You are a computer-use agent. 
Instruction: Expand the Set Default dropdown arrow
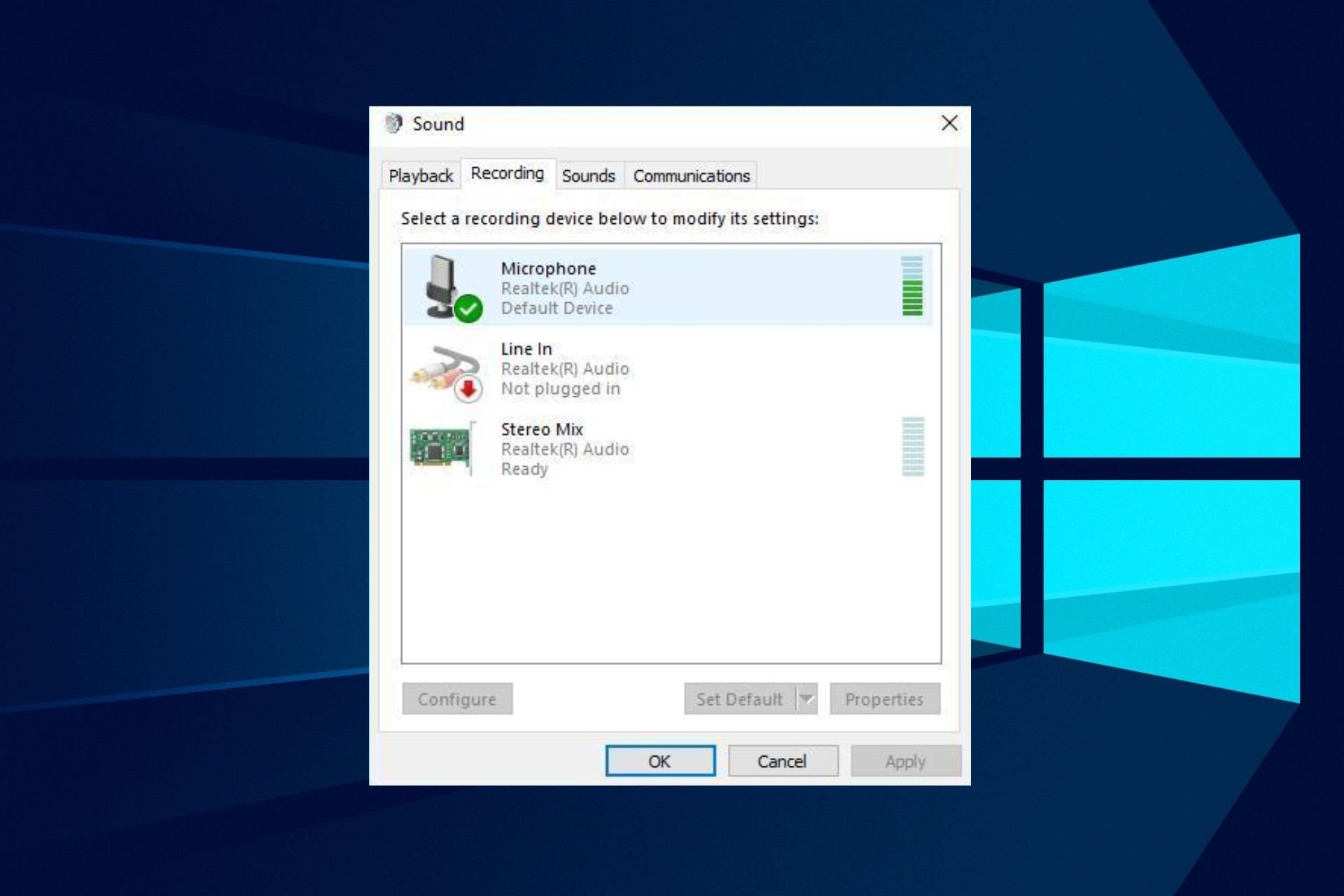[807, 699]
